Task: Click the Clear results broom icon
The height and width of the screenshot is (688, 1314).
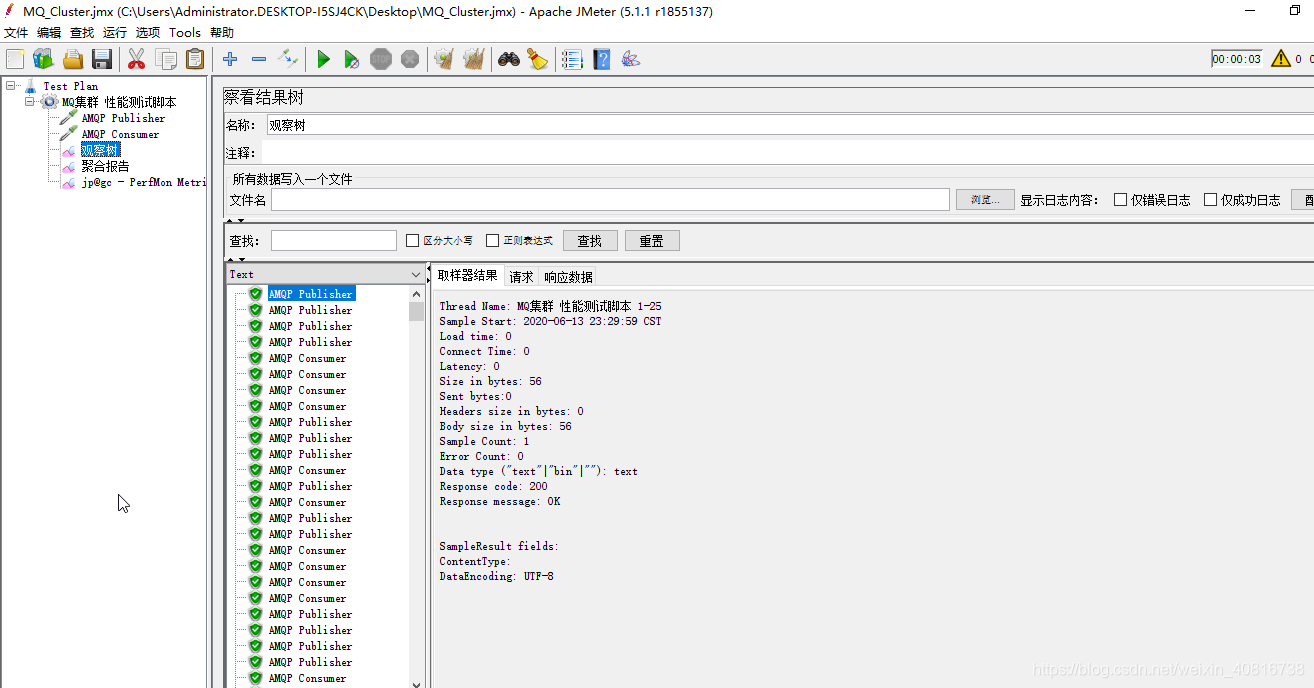Action: tap(444, 59)
